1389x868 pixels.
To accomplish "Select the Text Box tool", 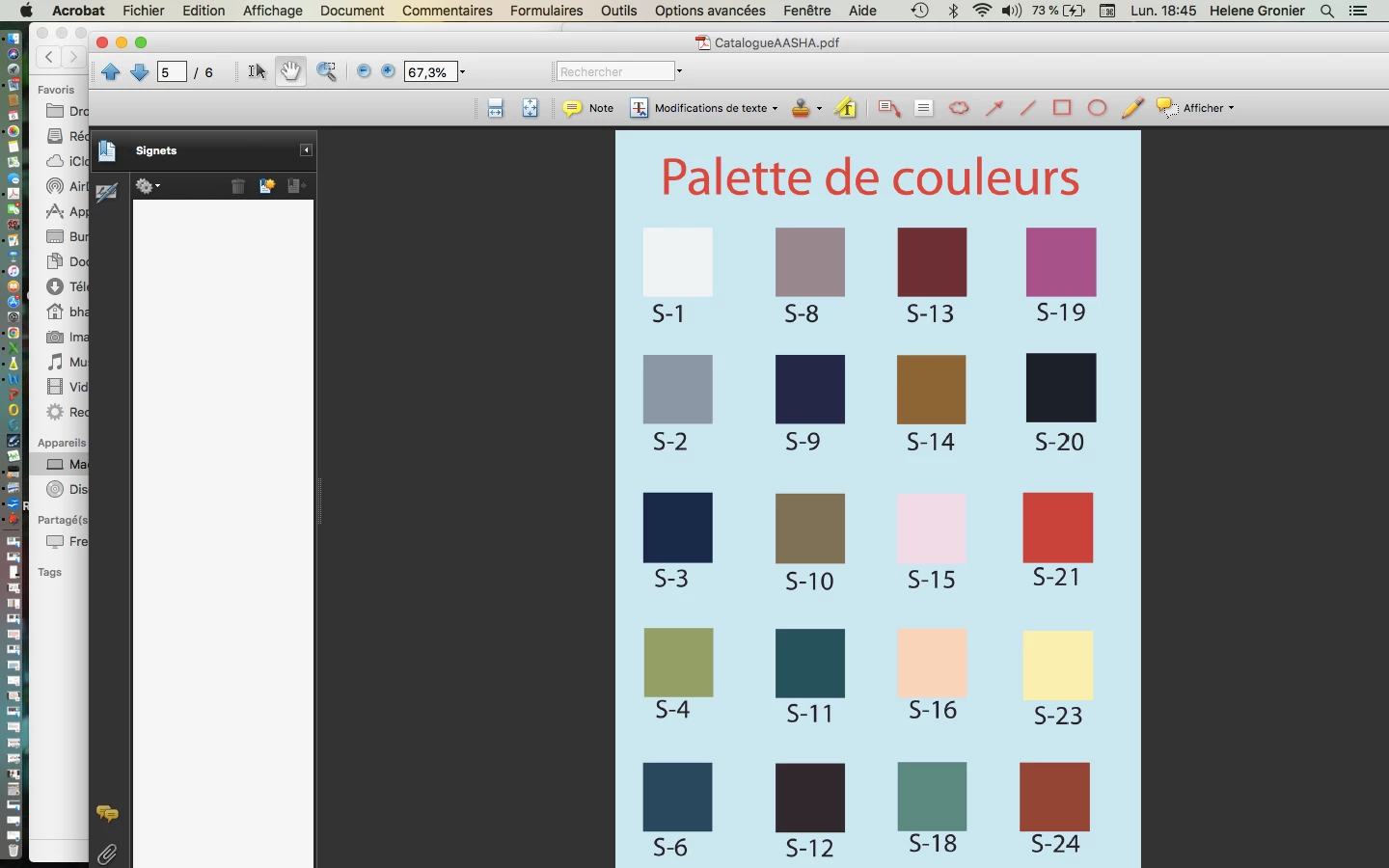I will pos(924,108).
